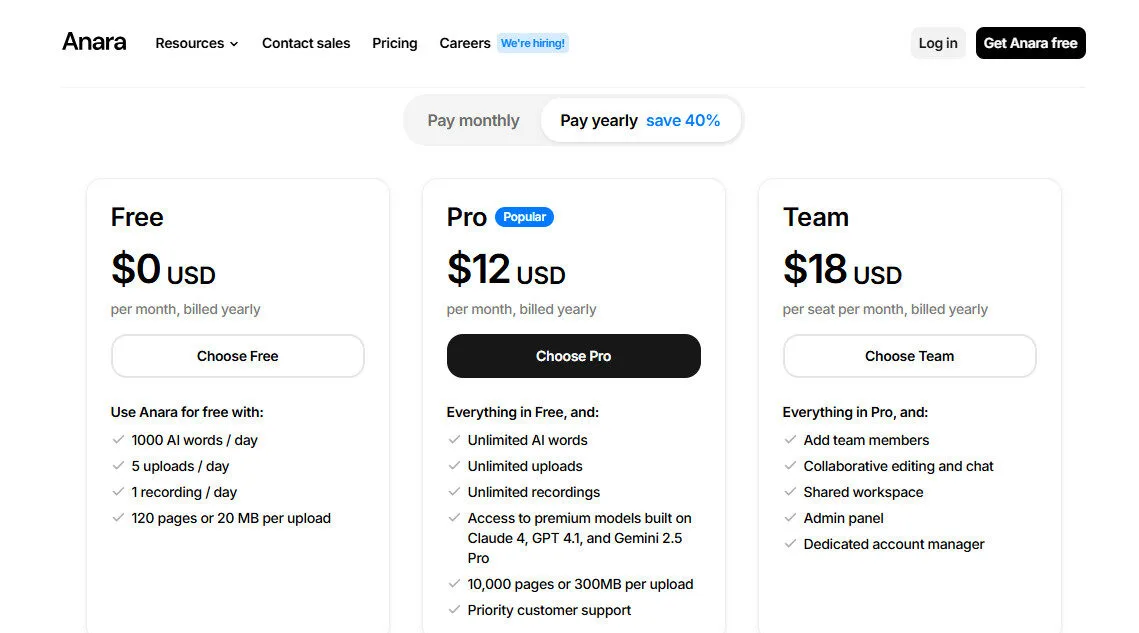Click the checkmark beside 1000 AI words per day
This screenshot has height=633, width=1139.
[117, 440]
